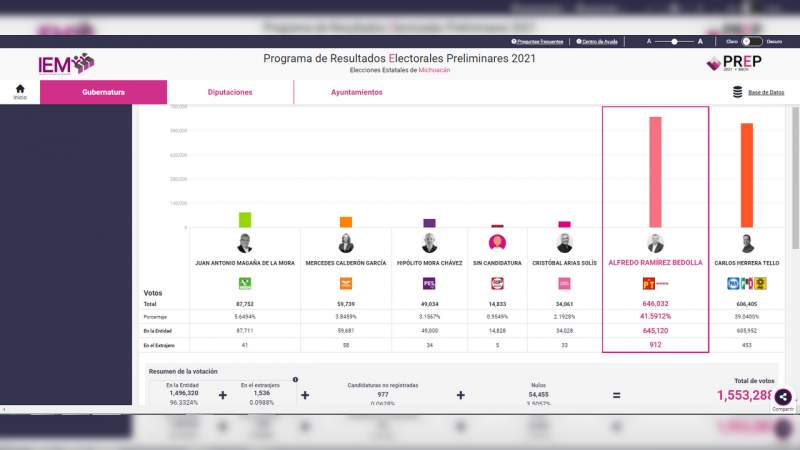
Task: Click the pink party icon under Cristóbal Arias
Action: coord(564,283)
